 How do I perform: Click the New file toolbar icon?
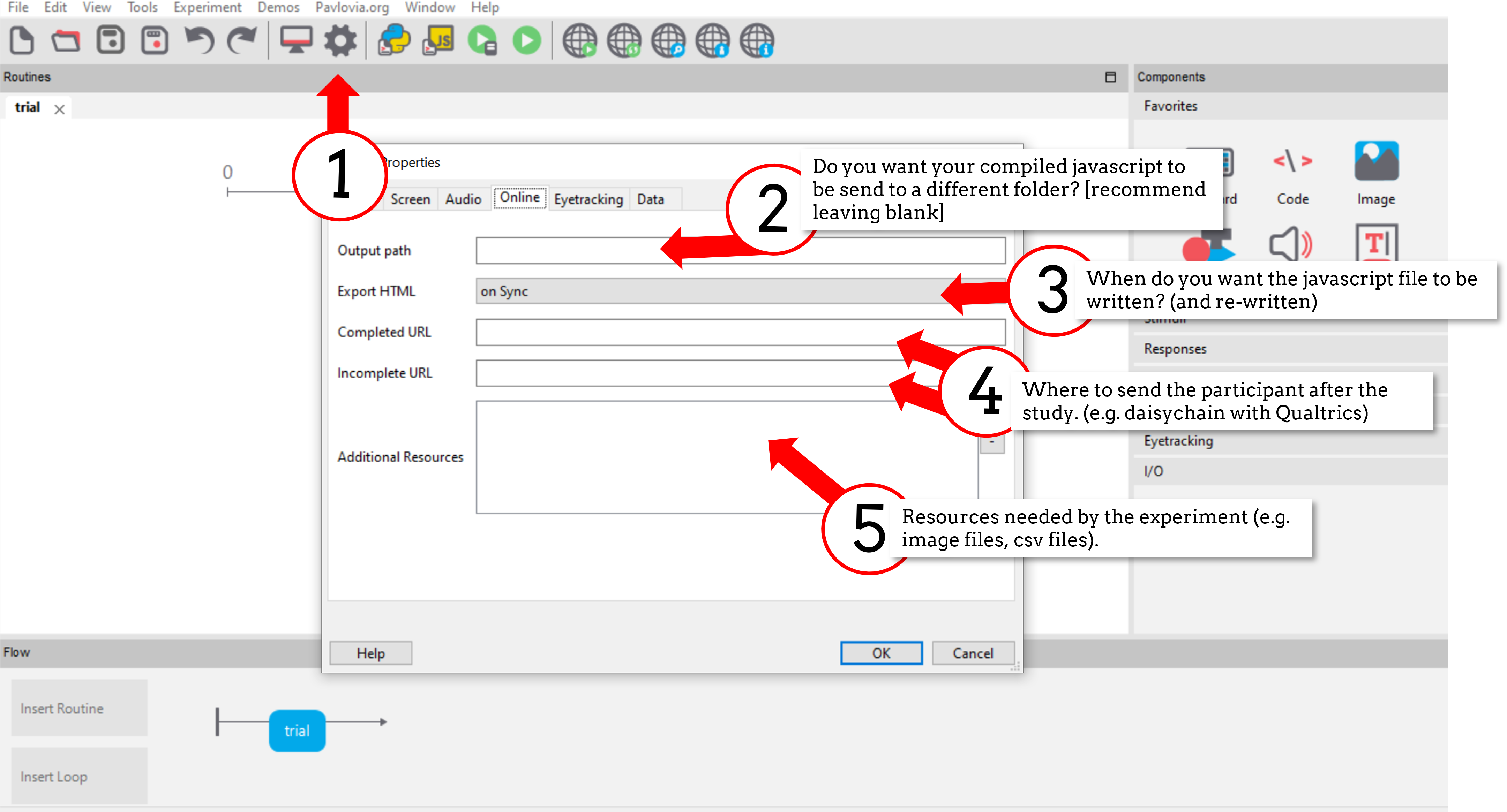click(22, 41)
